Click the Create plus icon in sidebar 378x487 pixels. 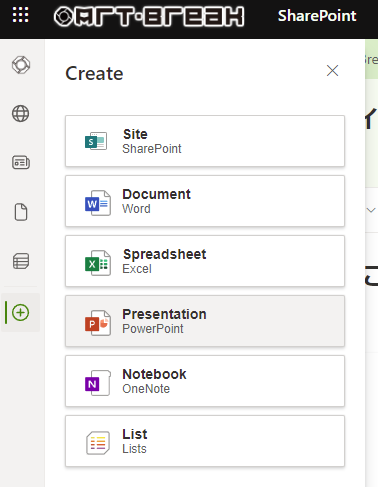(x=21, y=313)
